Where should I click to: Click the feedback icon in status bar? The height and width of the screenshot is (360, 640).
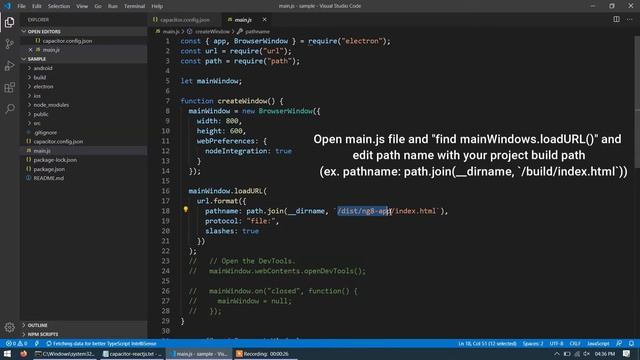619,344
